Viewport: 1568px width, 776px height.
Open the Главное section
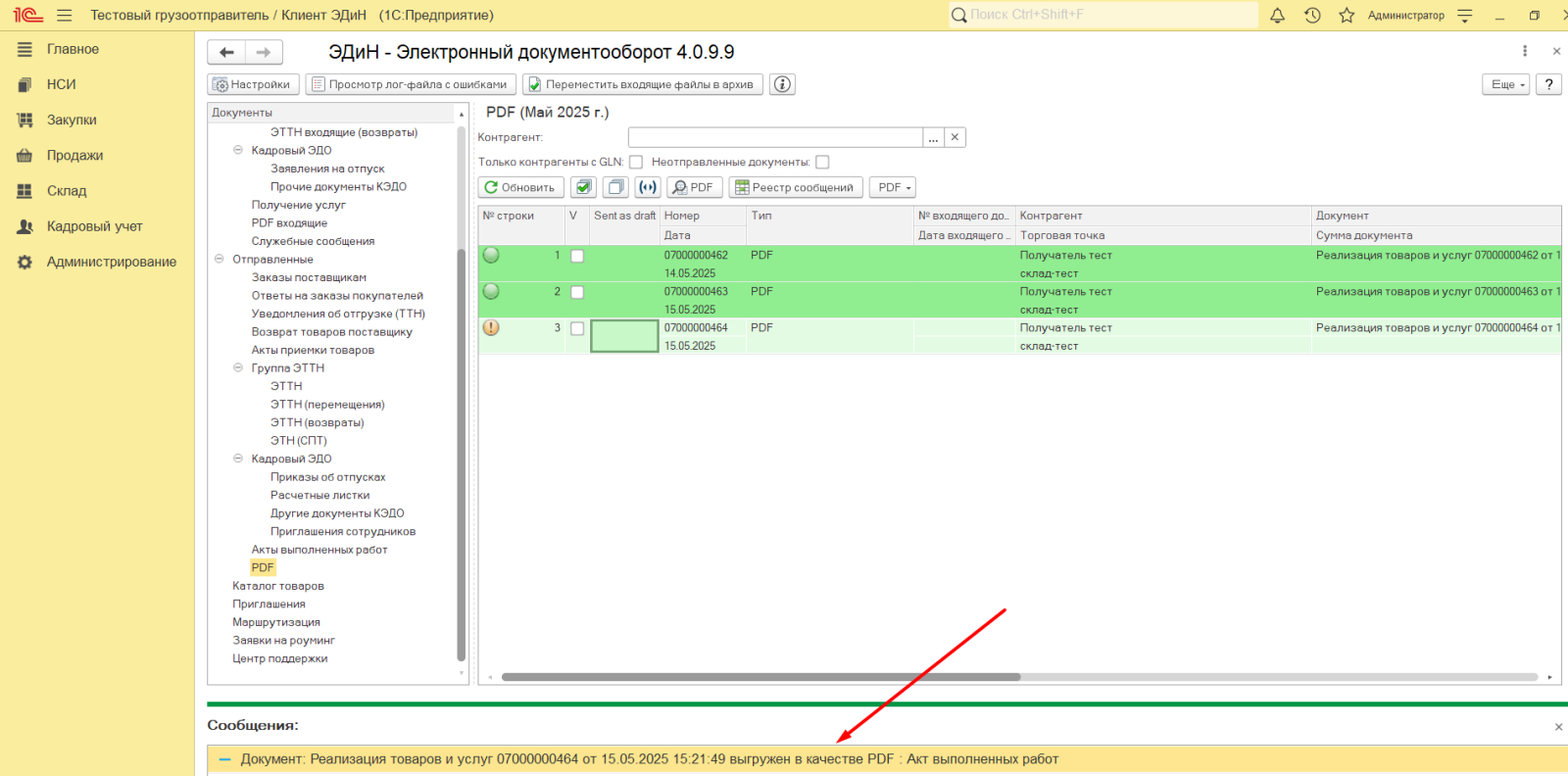coord(73,49)
